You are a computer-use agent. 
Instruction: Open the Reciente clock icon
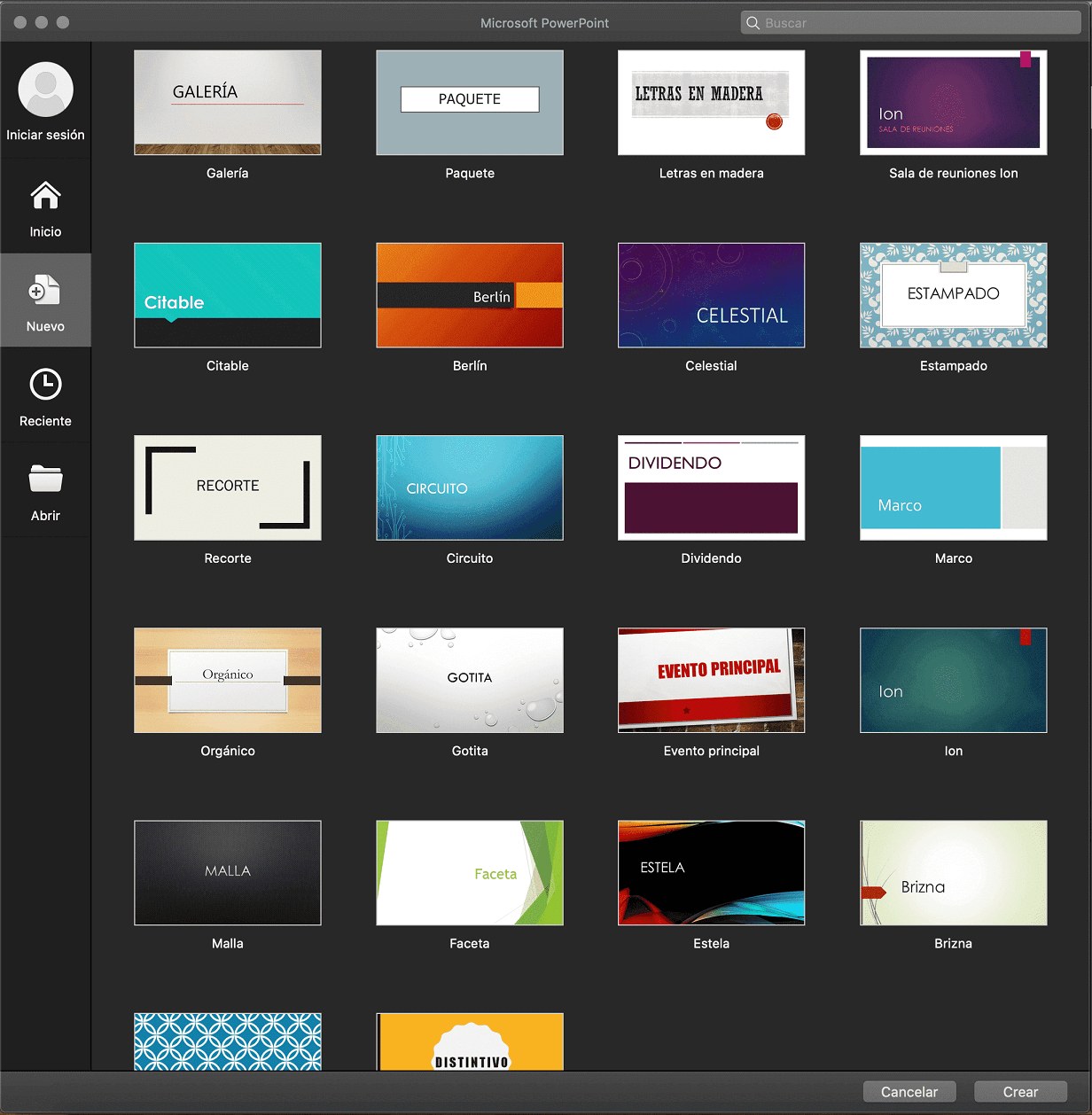pyautogui.click(x=45, y=385)
